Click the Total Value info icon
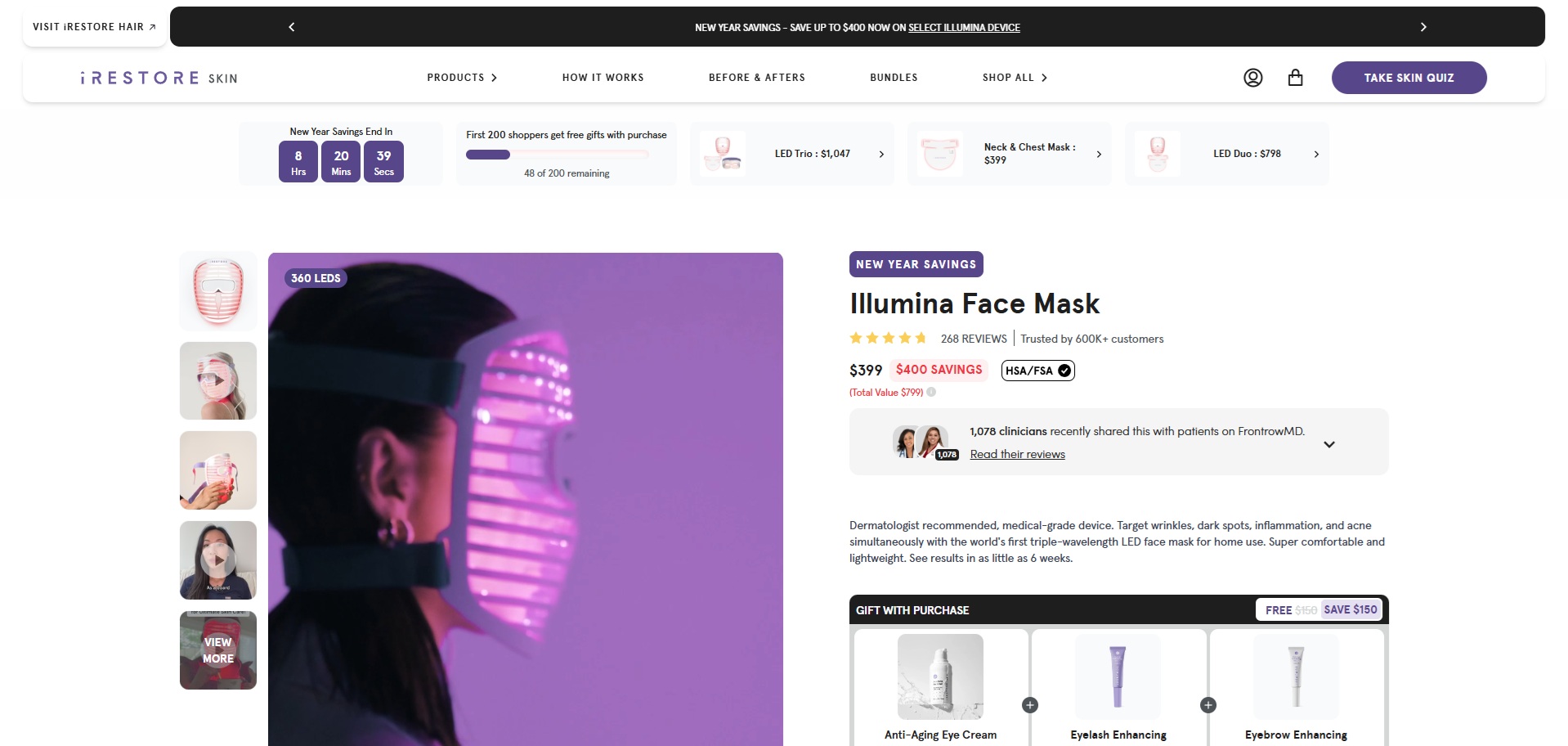The height and width of the screenshot is (746, 1568). click(x=931, y=392)
